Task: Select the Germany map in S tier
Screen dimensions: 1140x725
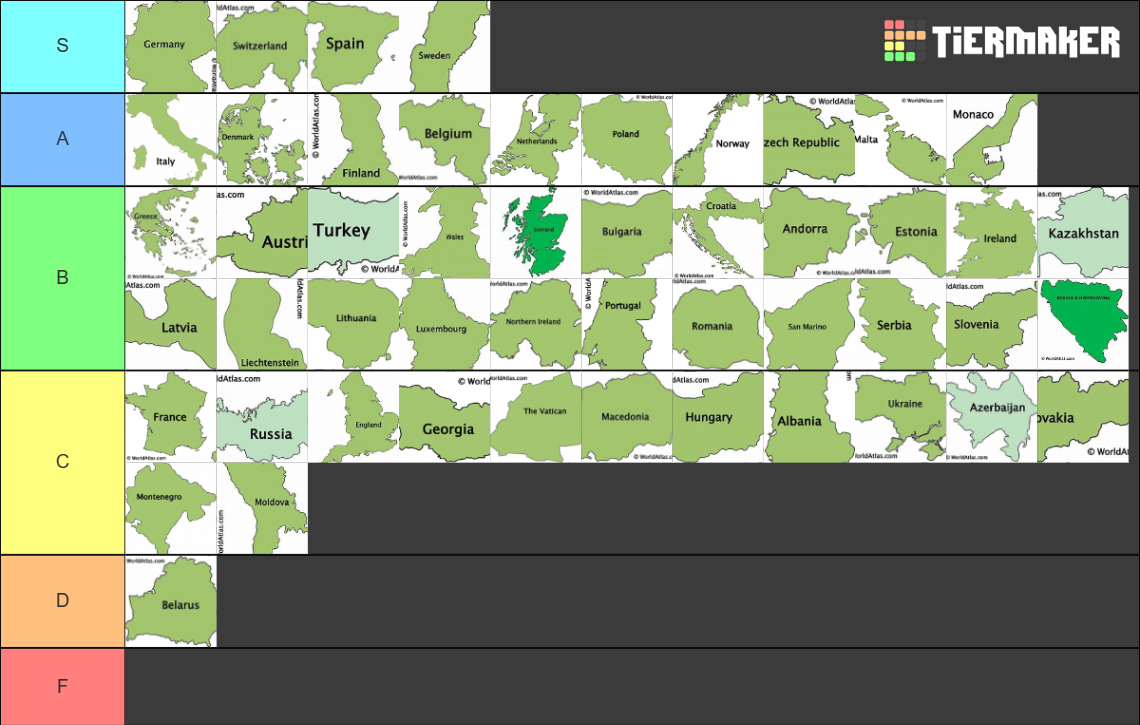Action: 168,45
